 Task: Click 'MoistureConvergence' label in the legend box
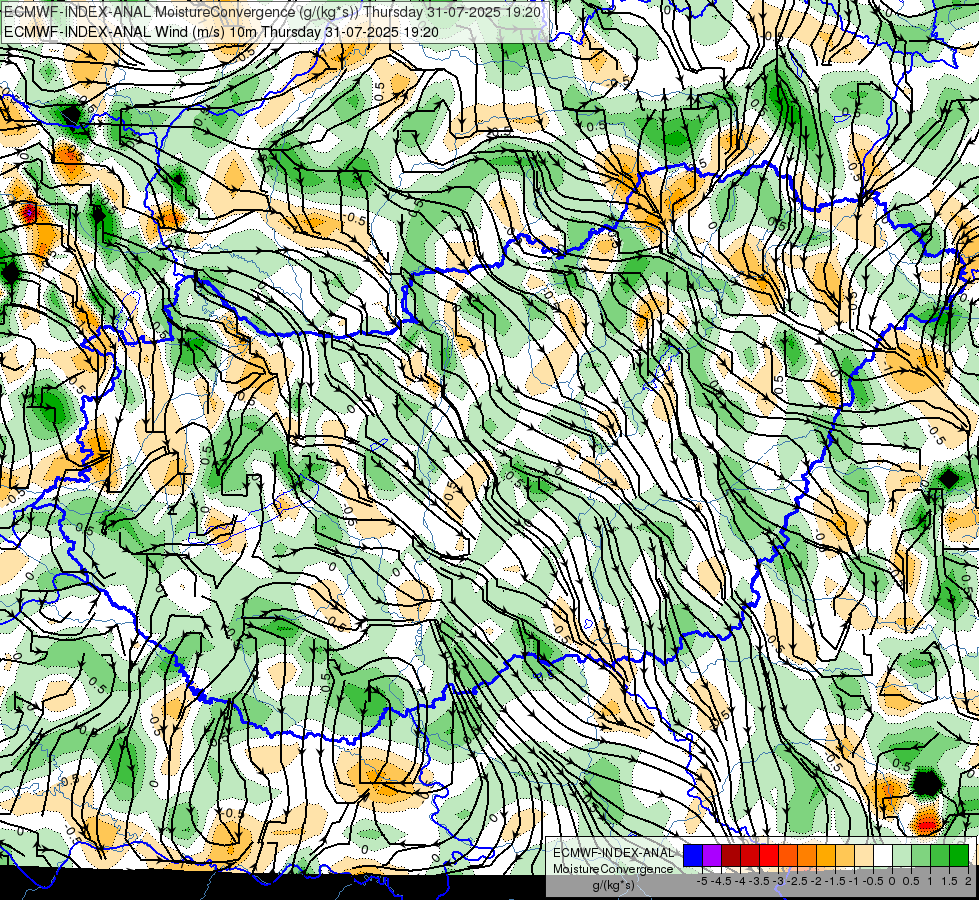613,869
